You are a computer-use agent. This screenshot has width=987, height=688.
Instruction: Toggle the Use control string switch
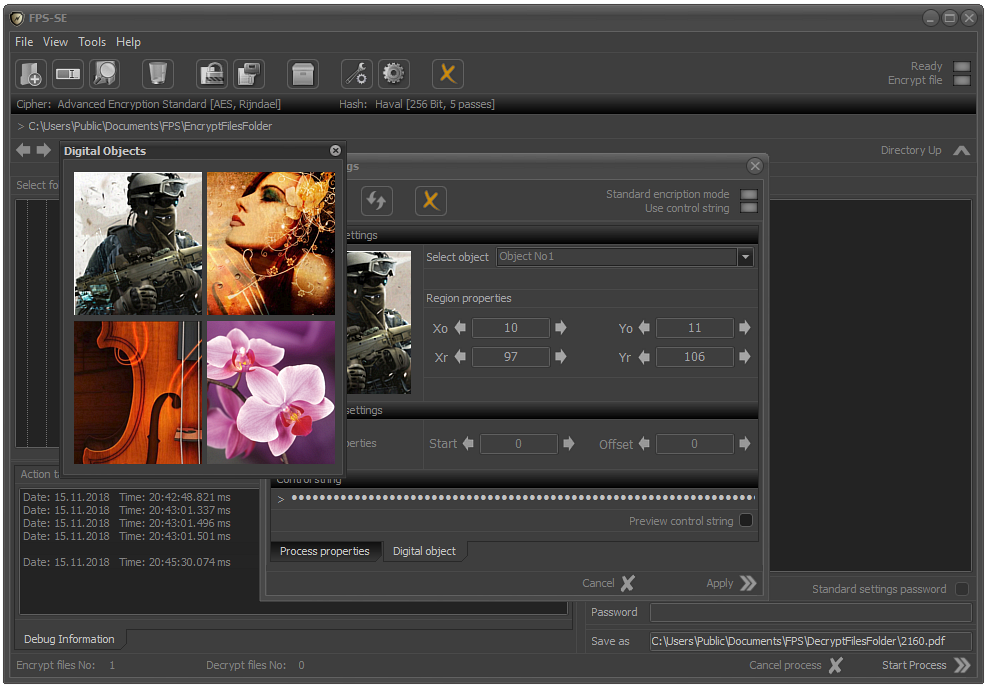pyautogui.click(x=748, y=208)
